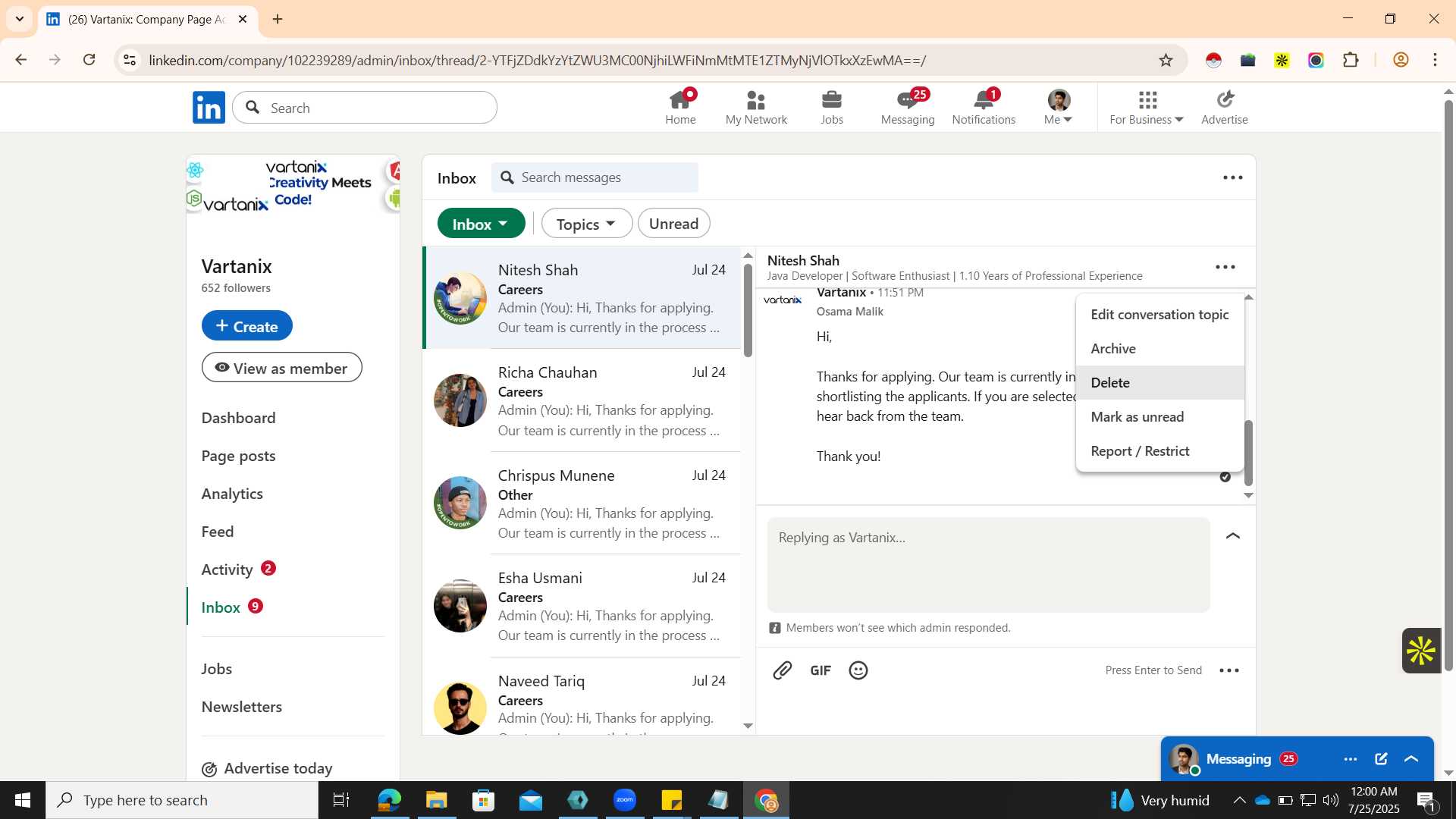This screenshot has width=1456, height=819.
Task: Open the Nitesh Shah conversation options dots
Action: tap(1225, 267)
